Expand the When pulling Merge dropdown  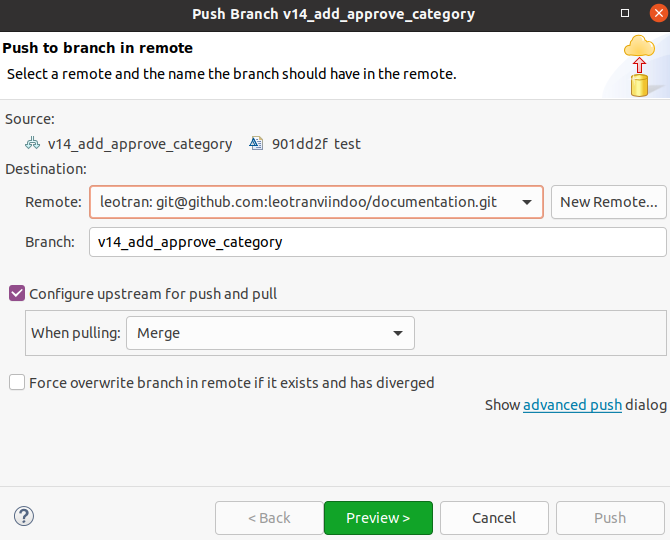tap(270, 333)
